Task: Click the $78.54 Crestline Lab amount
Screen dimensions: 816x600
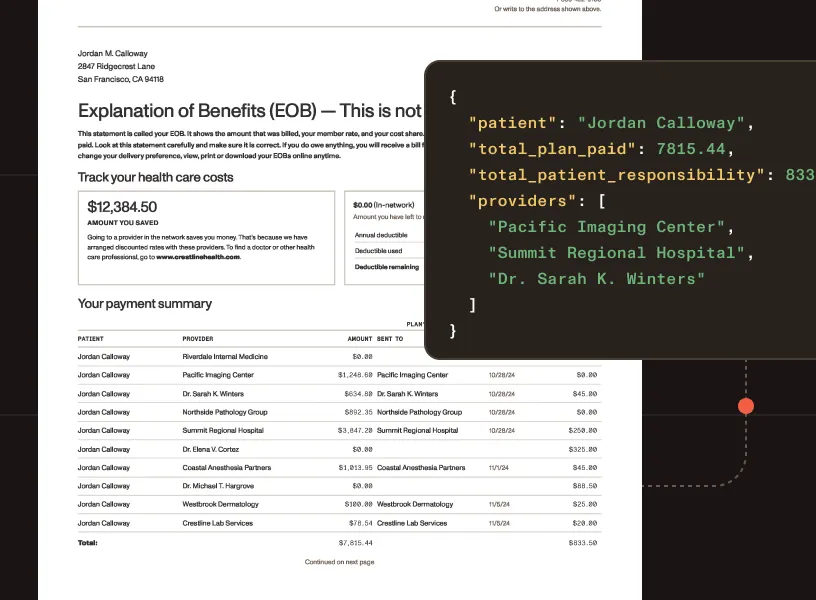Action: point(361,524)
